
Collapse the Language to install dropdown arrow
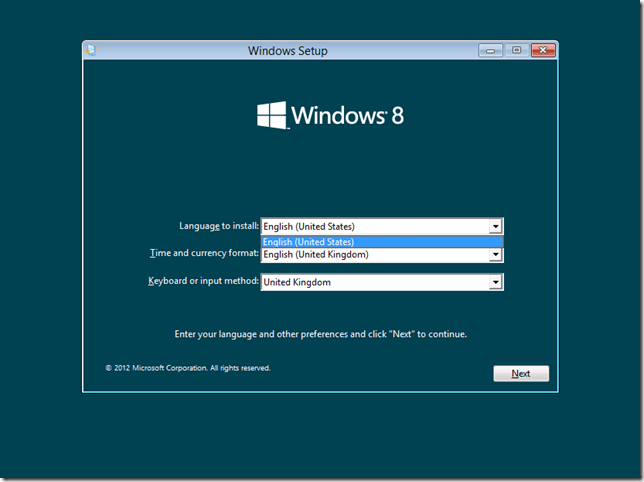click(495, 227)
